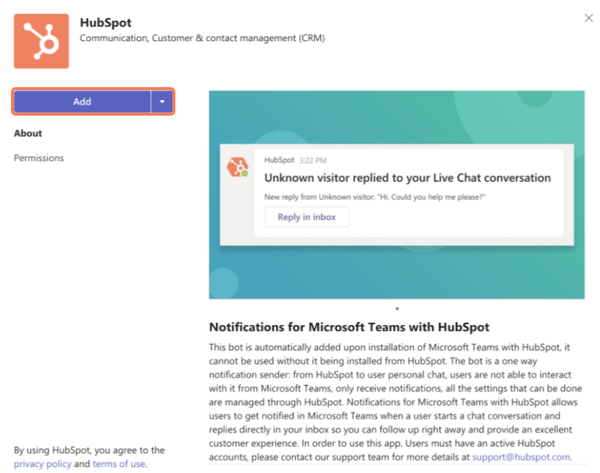Click Reply in inbox button

pos(306,217)
